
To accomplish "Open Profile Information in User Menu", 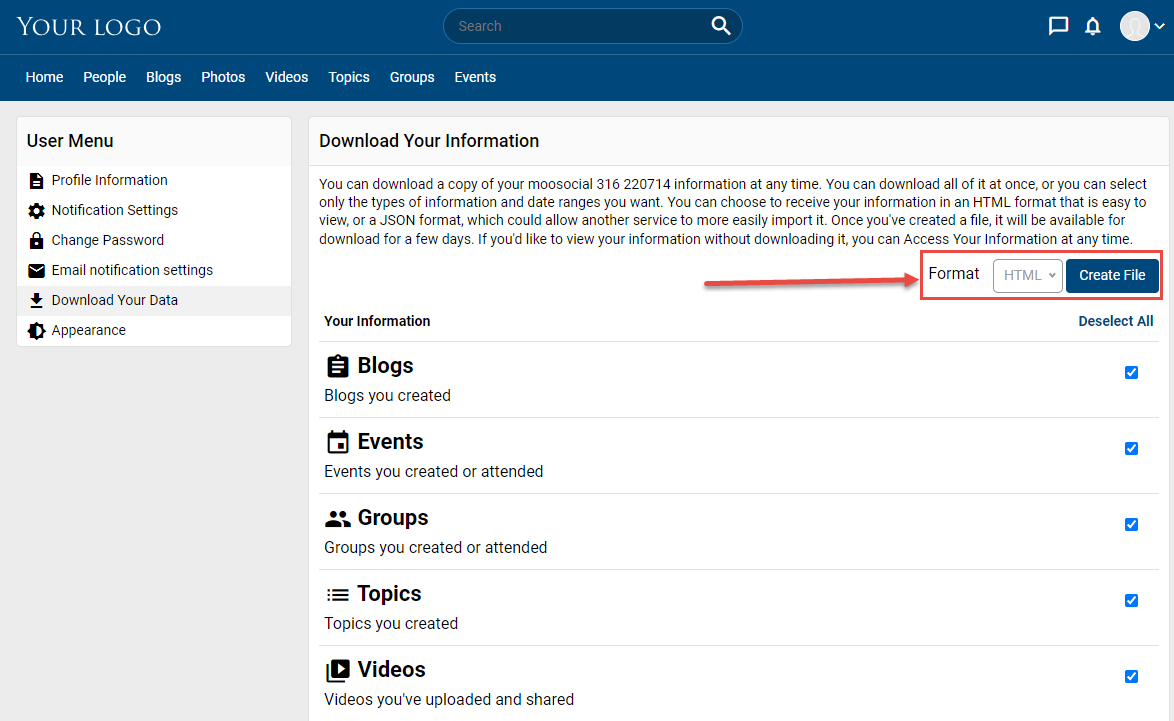I will pyautogui.click(x=109, y=180).
